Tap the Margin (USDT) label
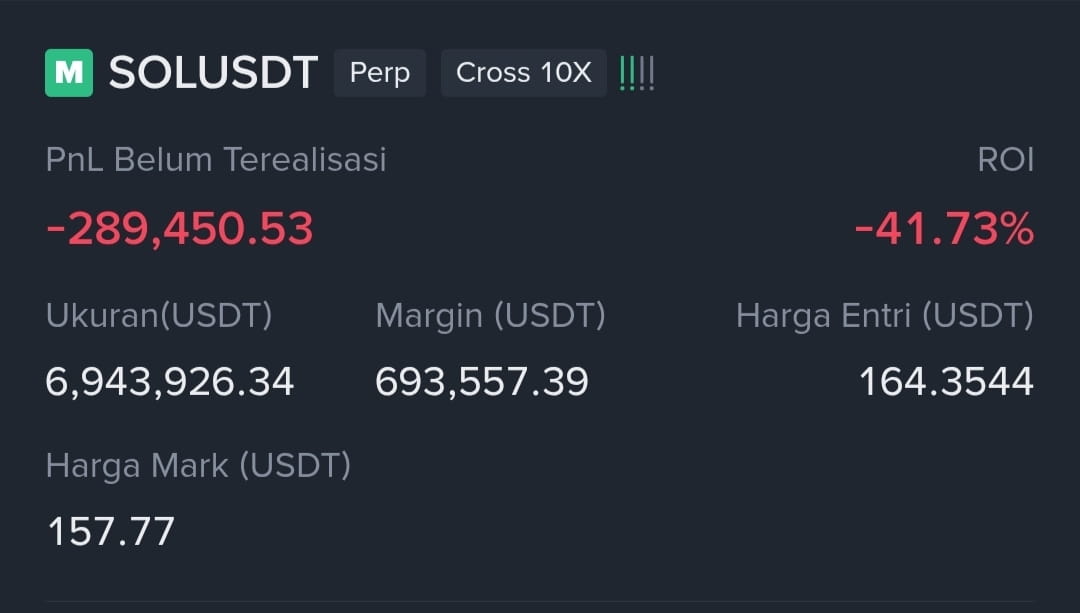The height and width of the screenshot is (613, 1080). coord(490,315)
